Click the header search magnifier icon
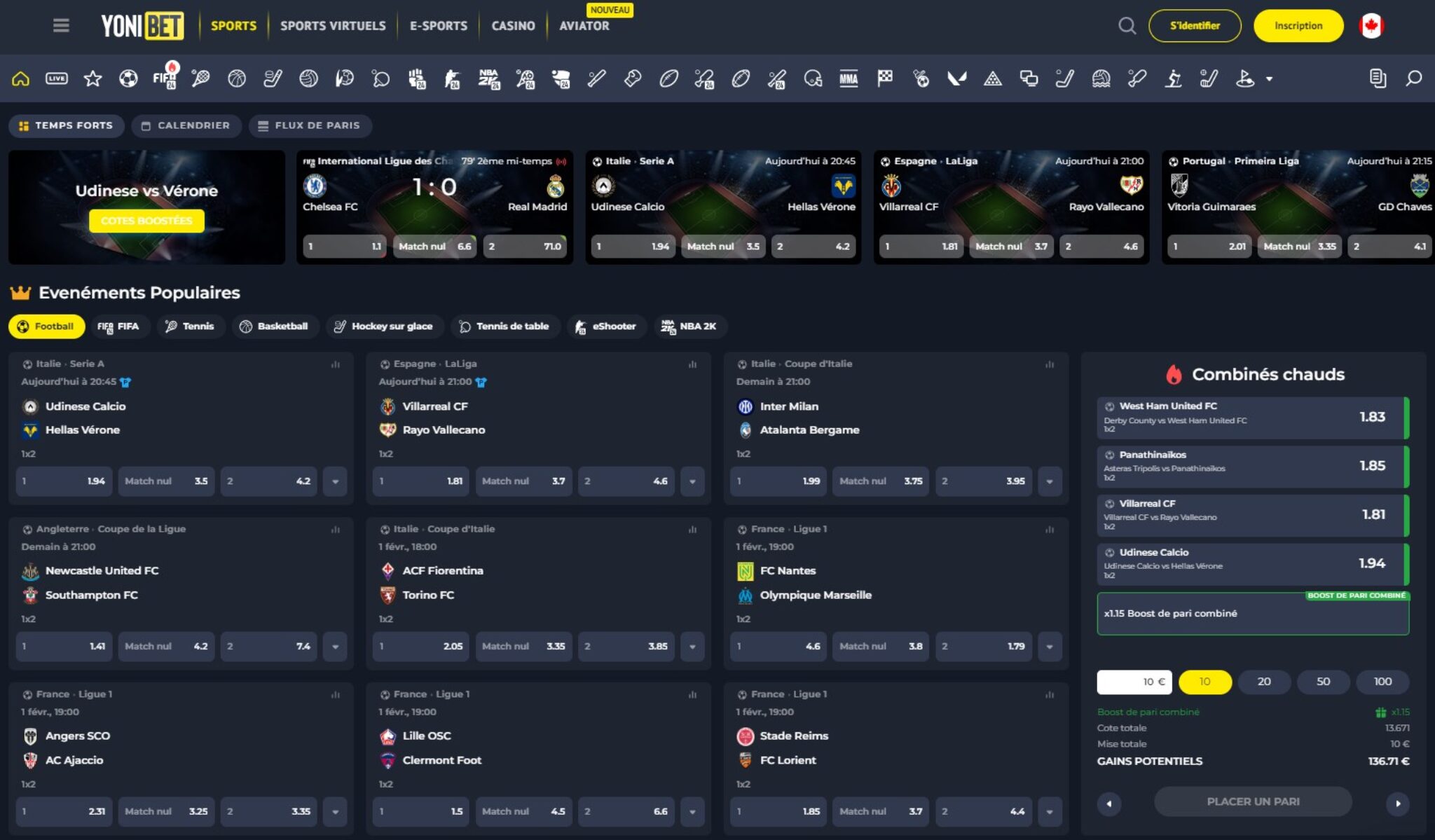 [1127, 26]
